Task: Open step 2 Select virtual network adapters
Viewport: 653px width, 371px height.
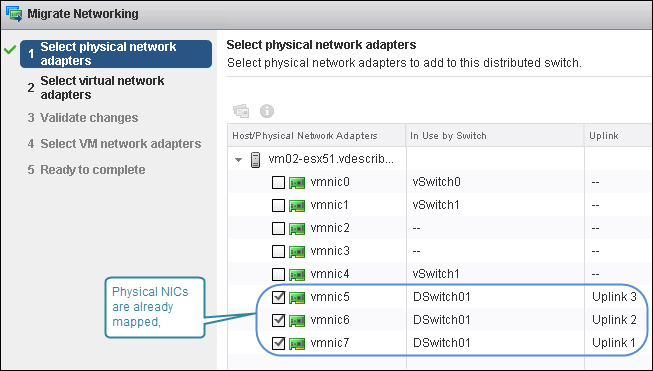Action: tap(102, 87)
